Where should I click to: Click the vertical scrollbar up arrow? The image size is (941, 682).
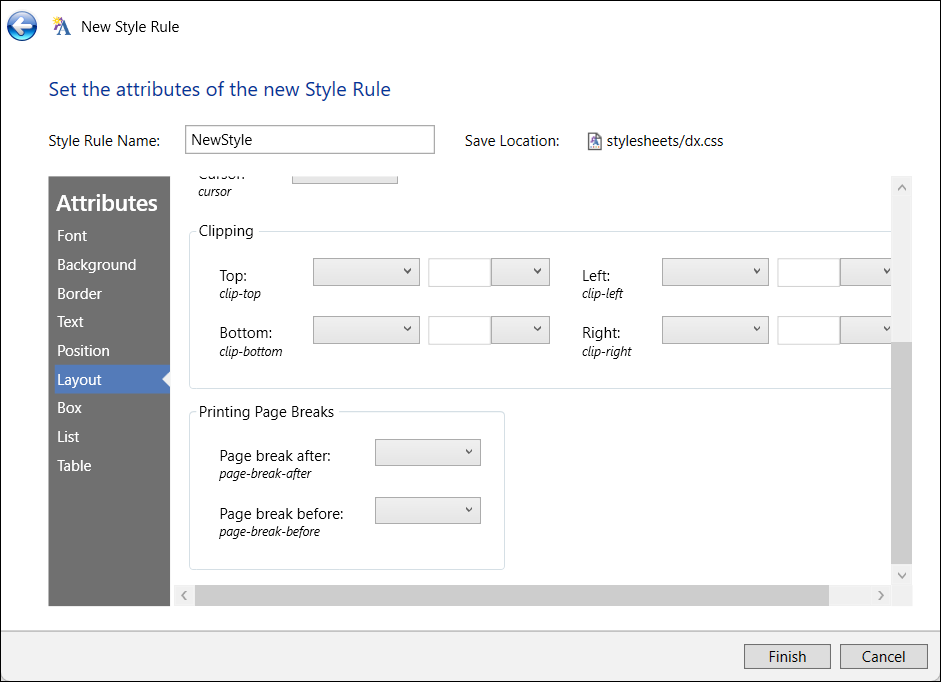point(901,187)
